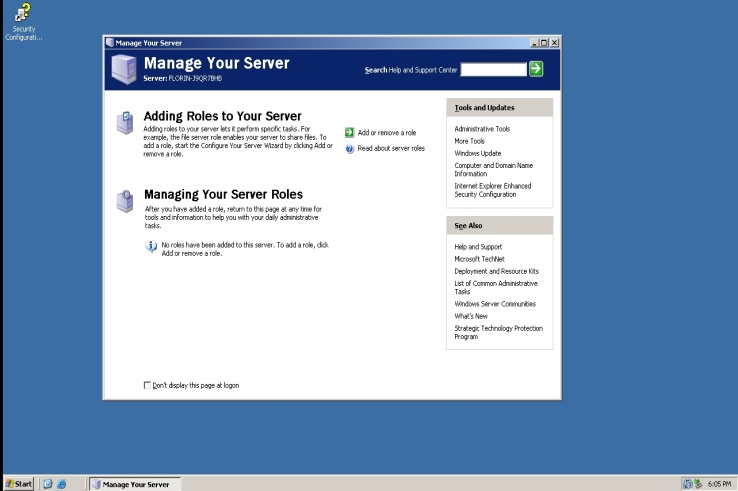The image size is (738, 491).
Task: Click the large server icon in the header
Action: click(x=124, y=69)
